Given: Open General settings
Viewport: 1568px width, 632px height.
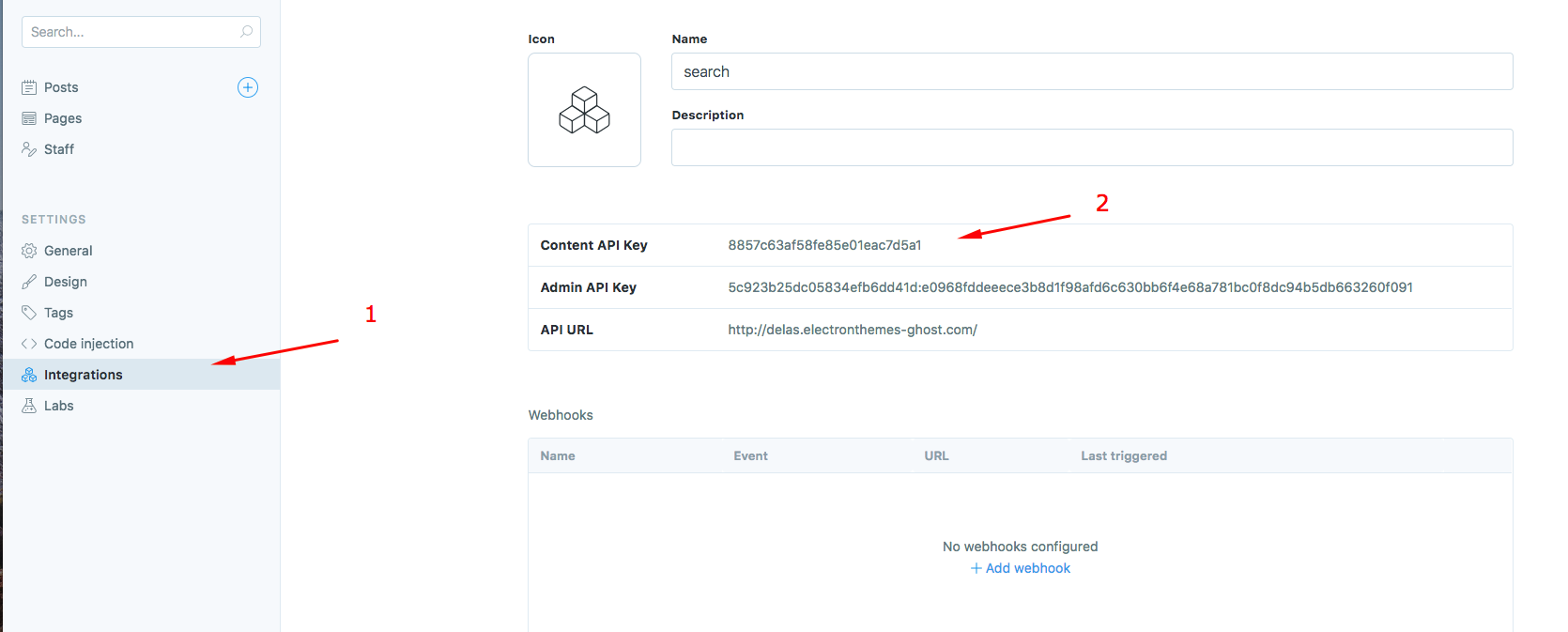Looking at the screenshot, I should (69, 251).
